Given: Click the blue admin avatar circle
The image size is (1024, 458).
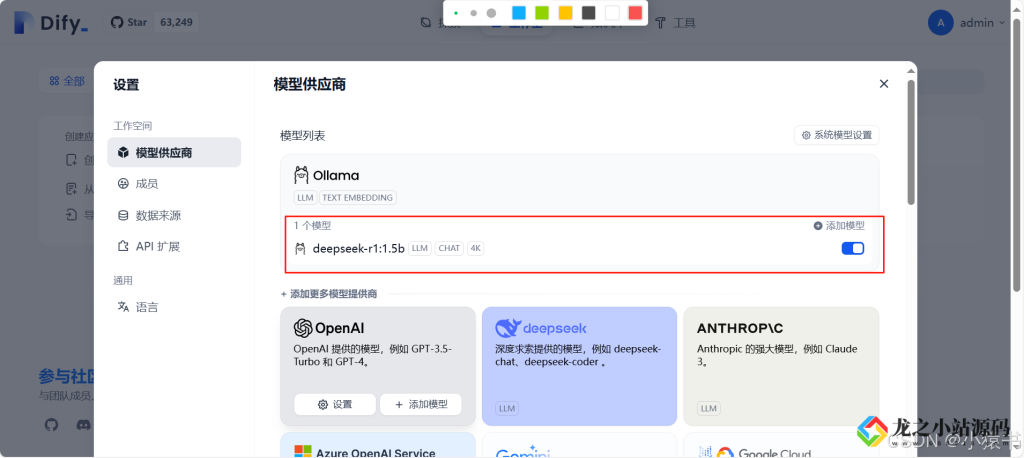Looking at the screenshot, I should click(940, 23).
